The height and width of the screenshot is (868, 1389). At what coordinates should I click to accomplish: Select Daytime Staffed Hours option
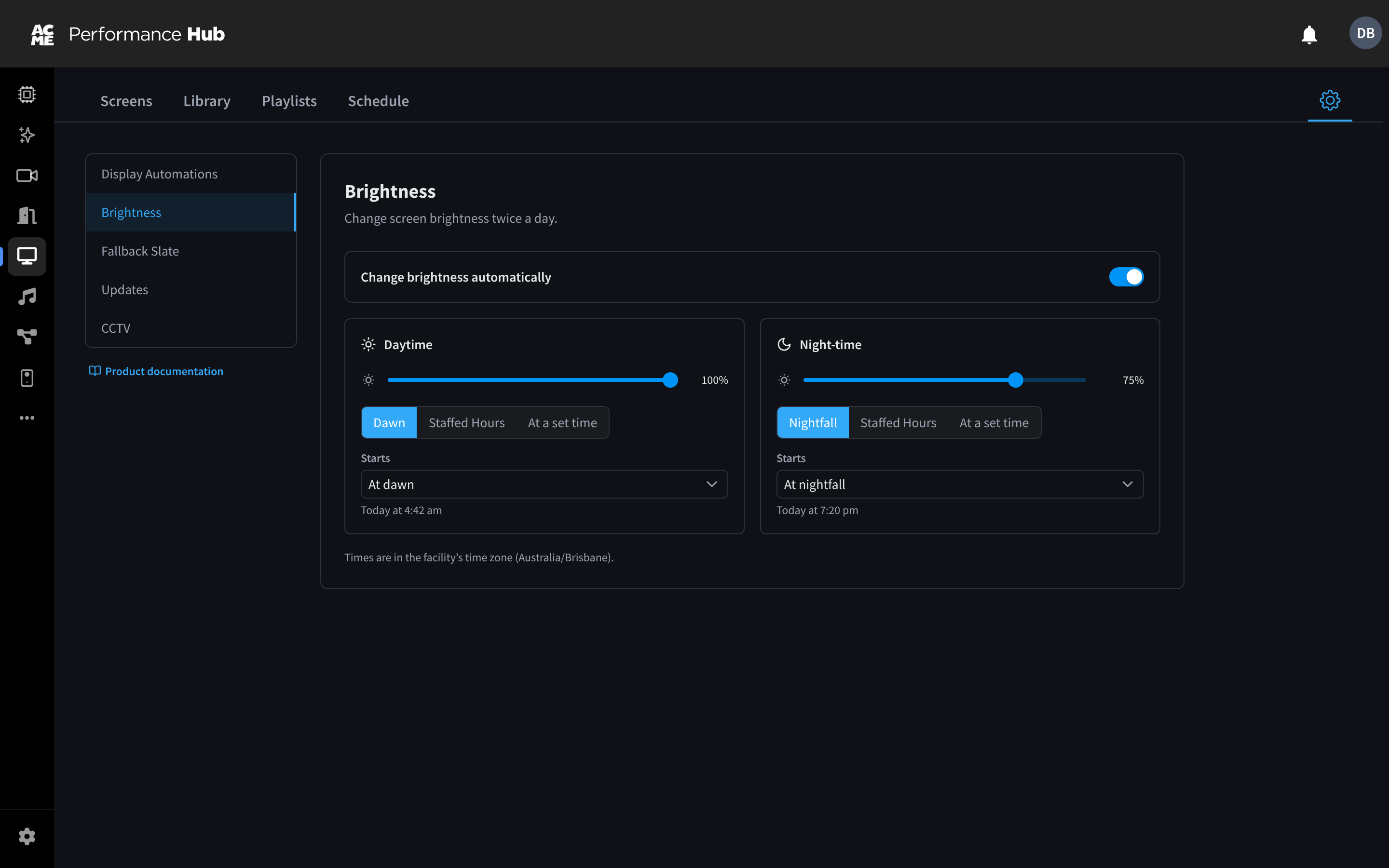[467, 422]
